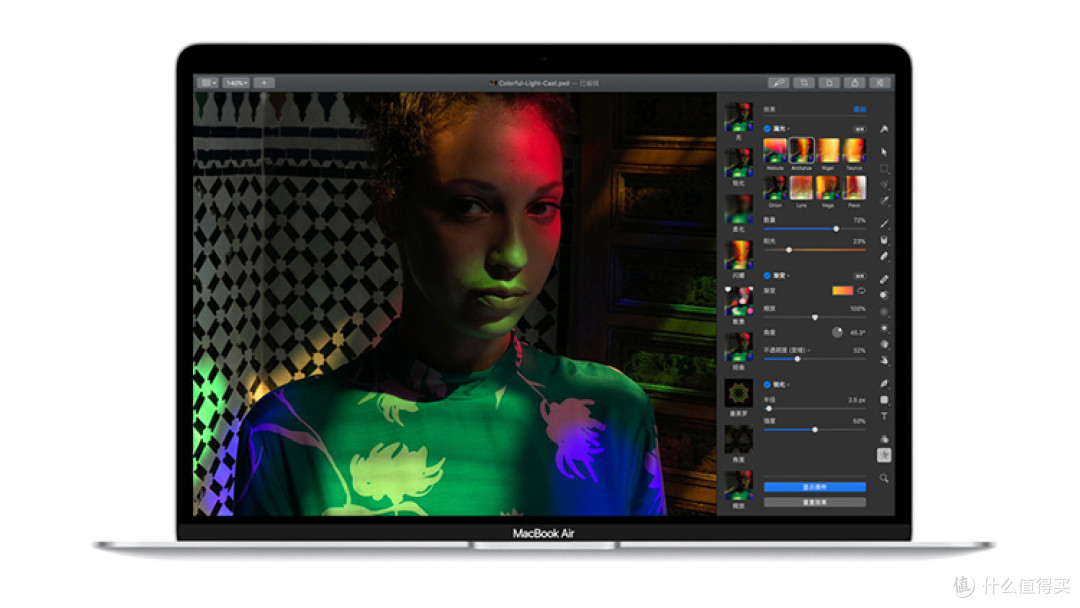
Task: Select the Pen tool
Action: pos(884,384)
